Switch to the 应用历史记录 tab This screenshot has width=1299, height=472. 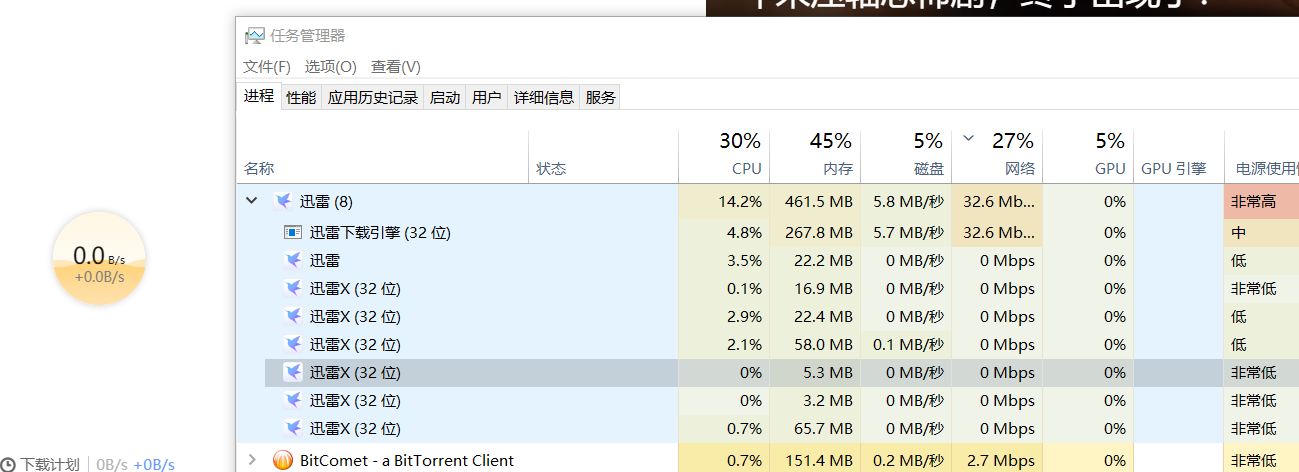click(x=373, y=97)
